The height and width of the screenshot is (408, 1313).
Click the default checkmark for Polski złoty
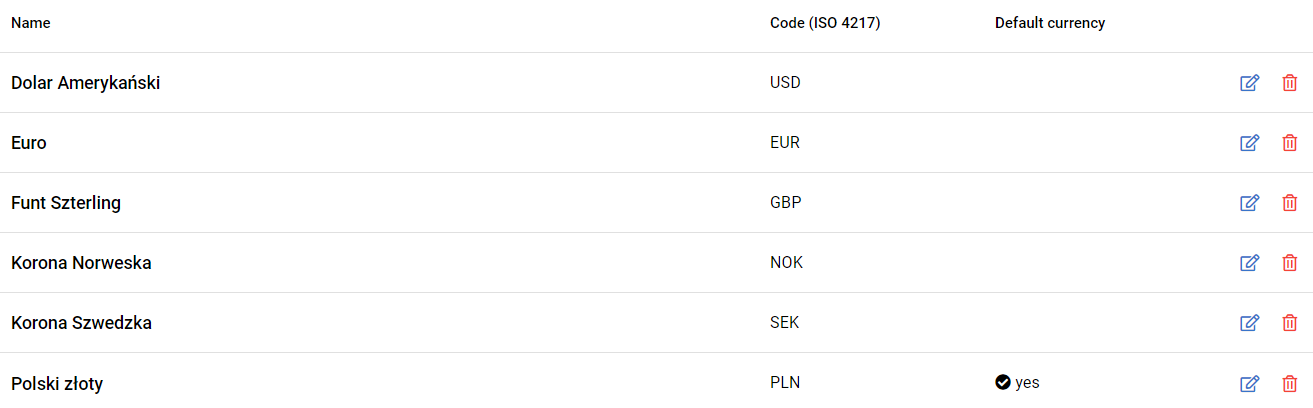click(1003, 382)
